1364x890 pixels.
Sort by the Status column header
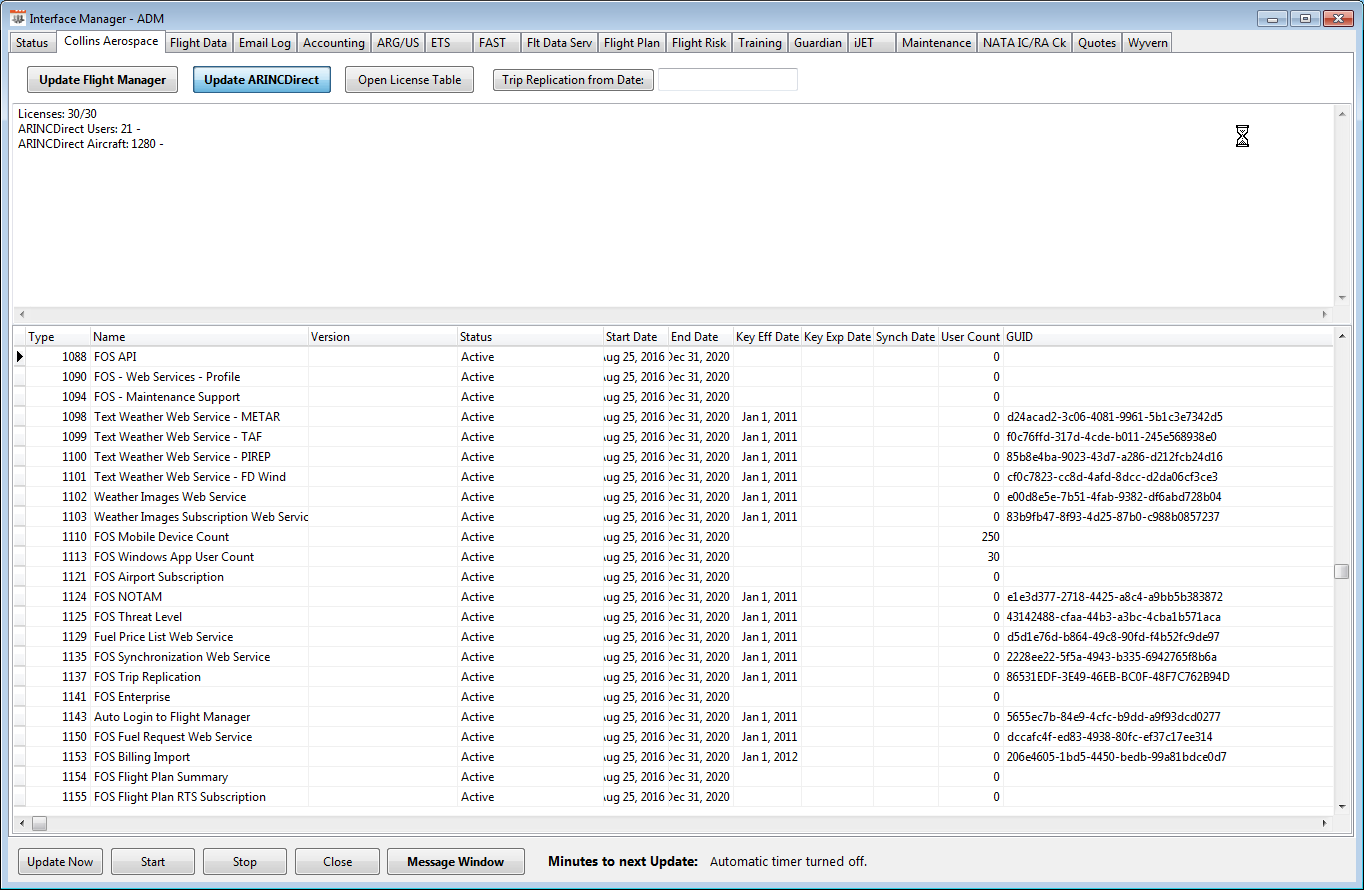pos(531,337)
